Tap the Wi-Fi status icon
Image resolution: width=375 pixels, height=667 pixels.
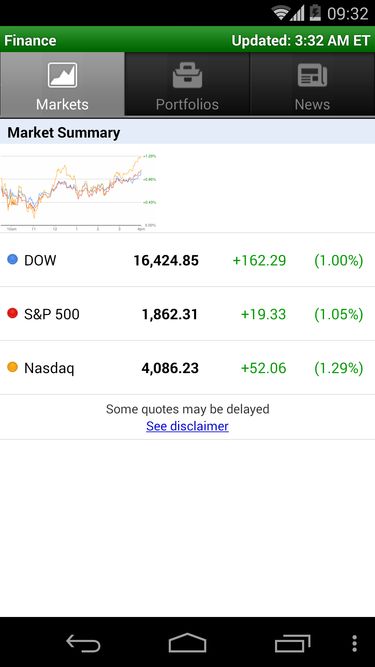tap(281, 13)
